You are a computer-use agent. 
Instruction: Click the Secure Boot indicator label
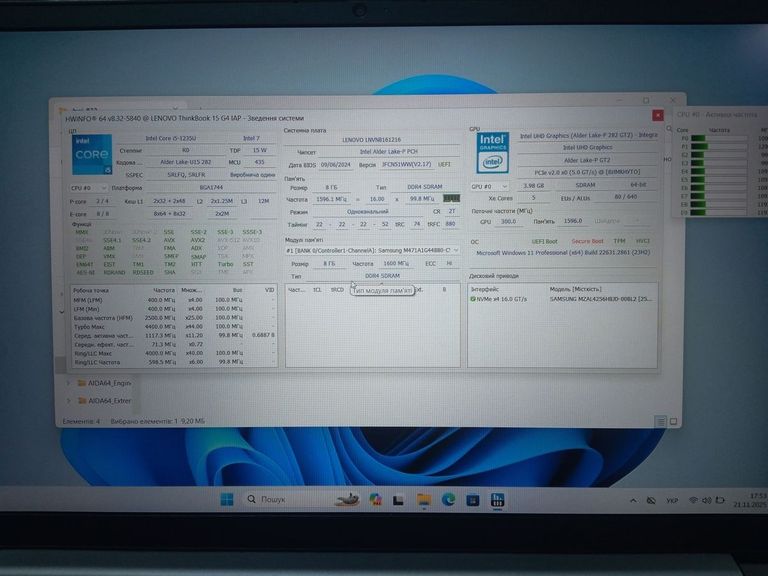click(x=588, y=241)
